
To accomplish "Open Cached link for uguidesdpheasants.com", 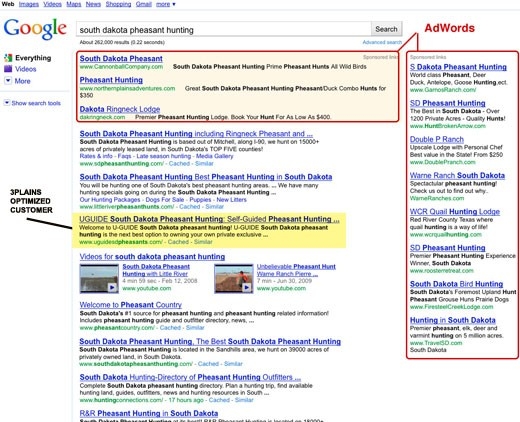I will [x=178, y=242].
